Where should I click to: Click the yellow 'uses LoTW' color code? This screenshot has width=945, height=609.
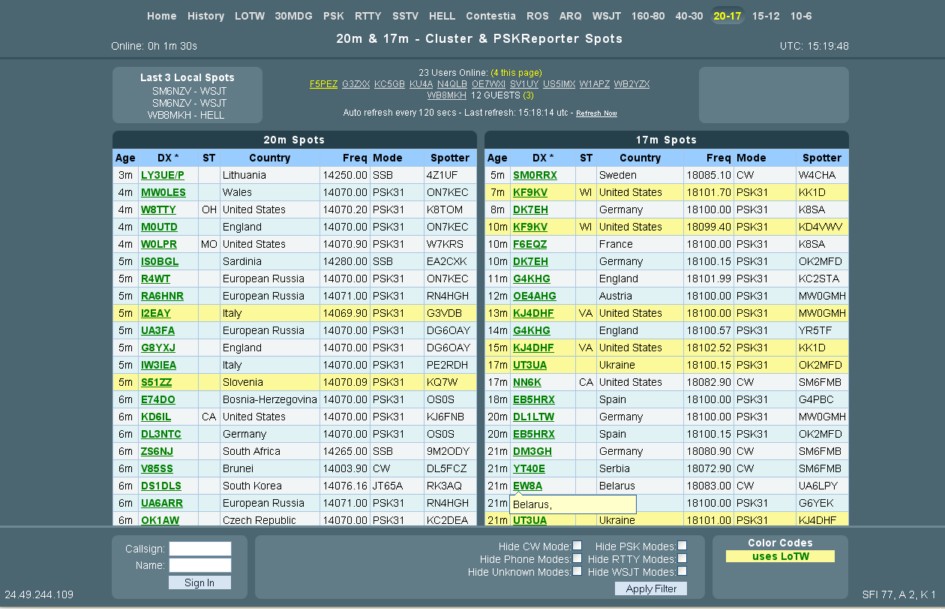pos(779,557)
